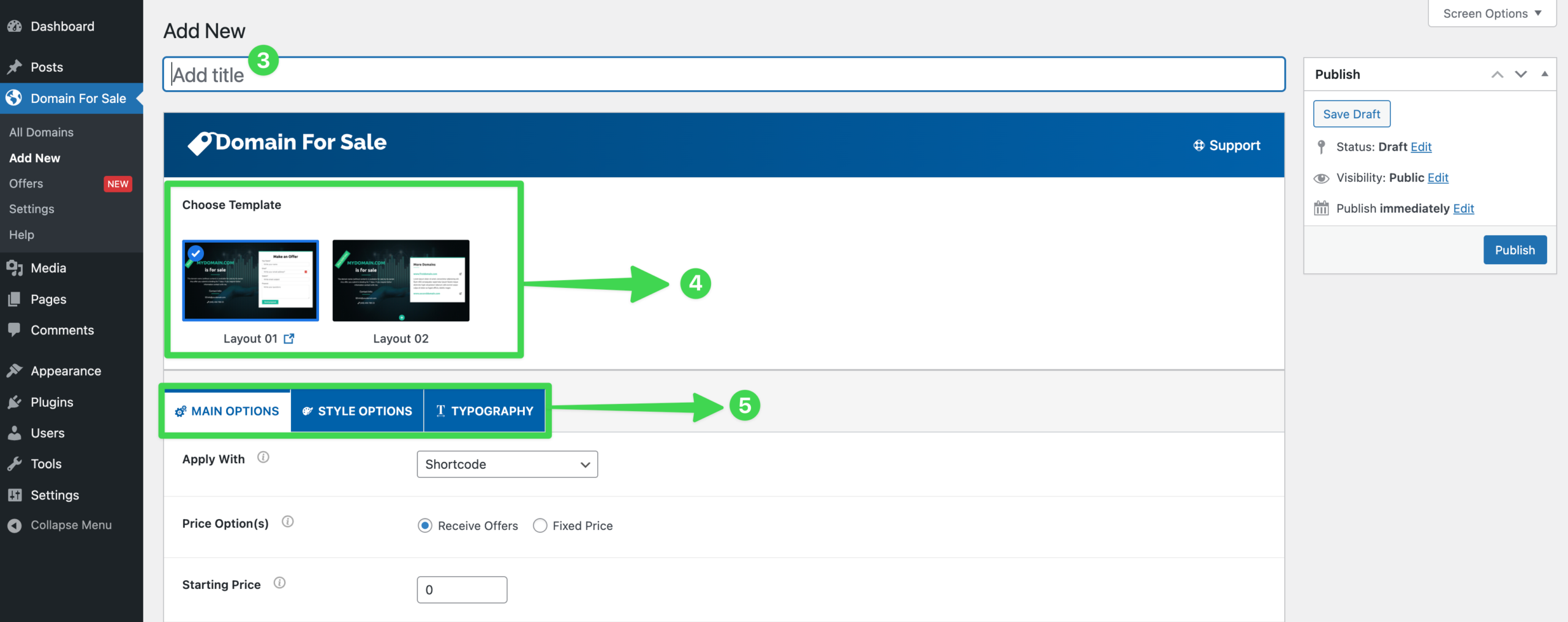Select the Layout 01 template thumbnail
This screenshot has height=622, width=1568.
click(x=251, y=281)
